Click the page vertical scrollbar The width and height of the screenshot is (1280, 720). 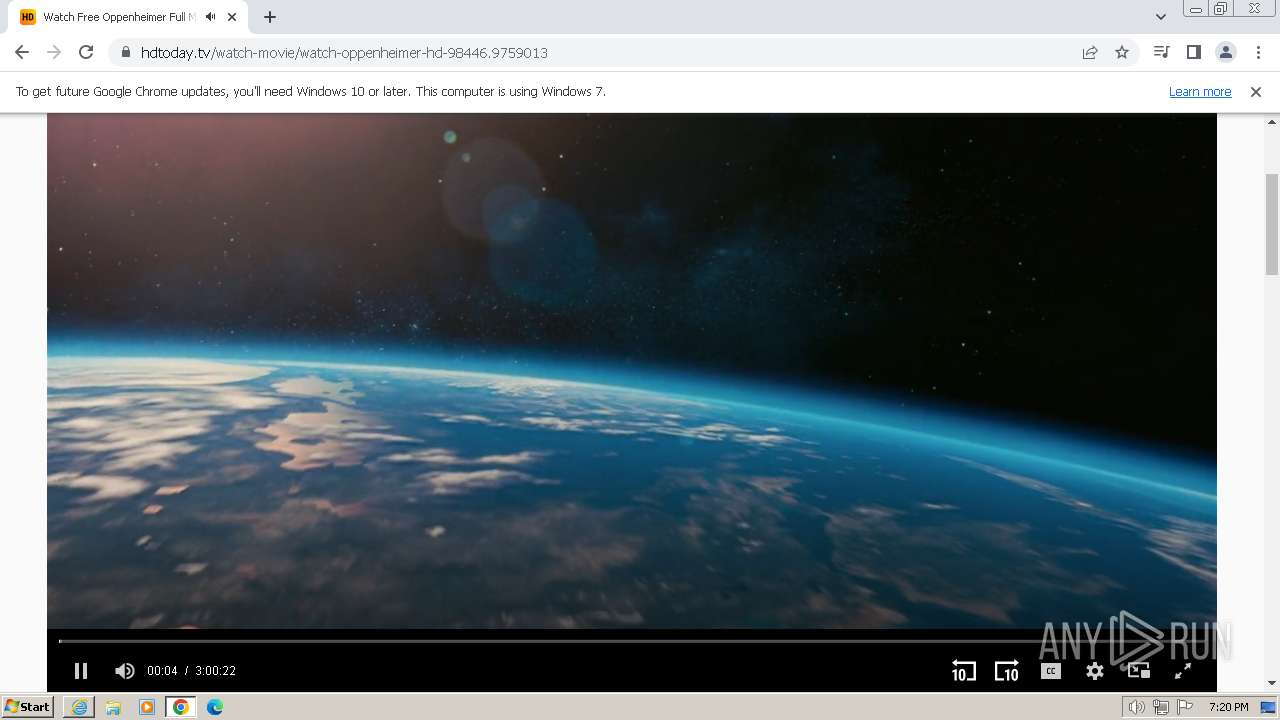click(x=1272, y=225)
